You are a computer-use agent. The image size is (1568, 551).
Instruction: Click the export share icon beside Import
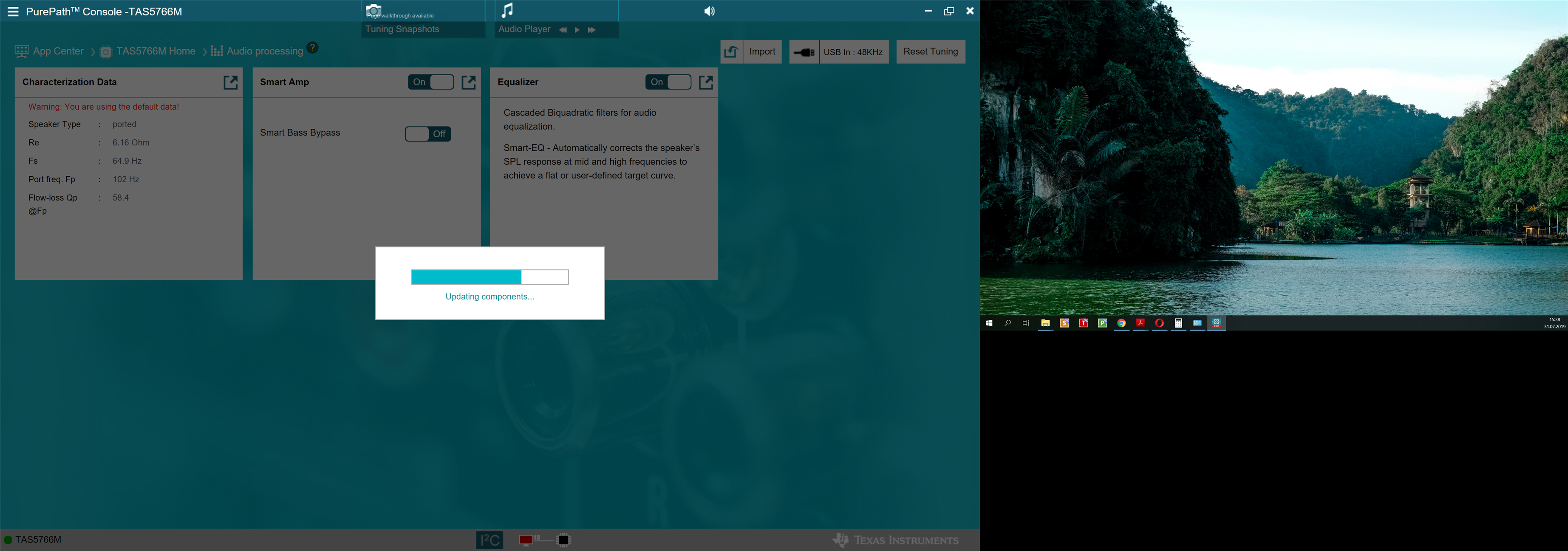coord(732,52)
